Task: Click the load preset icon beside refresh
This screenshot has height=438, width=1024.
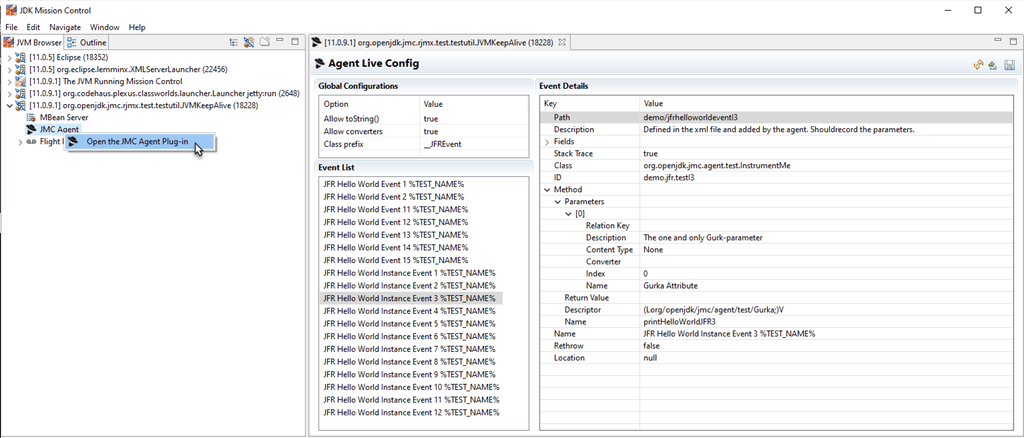Action: [993, 64]
